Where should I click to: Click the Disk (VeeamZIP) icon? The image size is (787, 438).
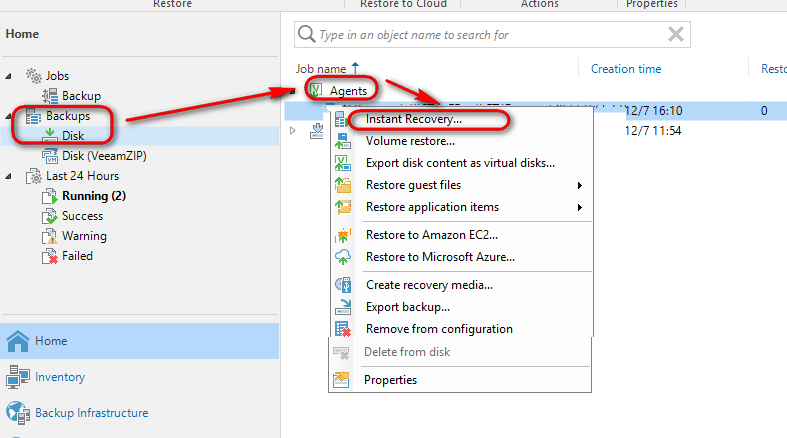[50, 156]
